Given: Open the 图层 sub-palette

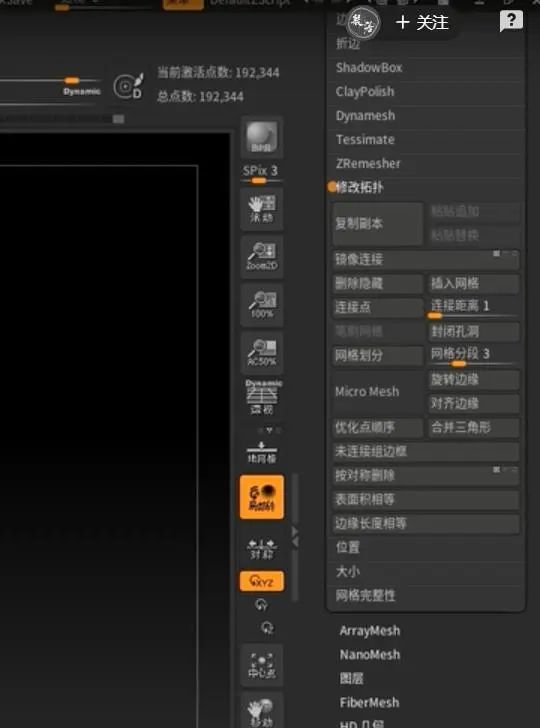Looking at the screenshot, I should (351, 679).
